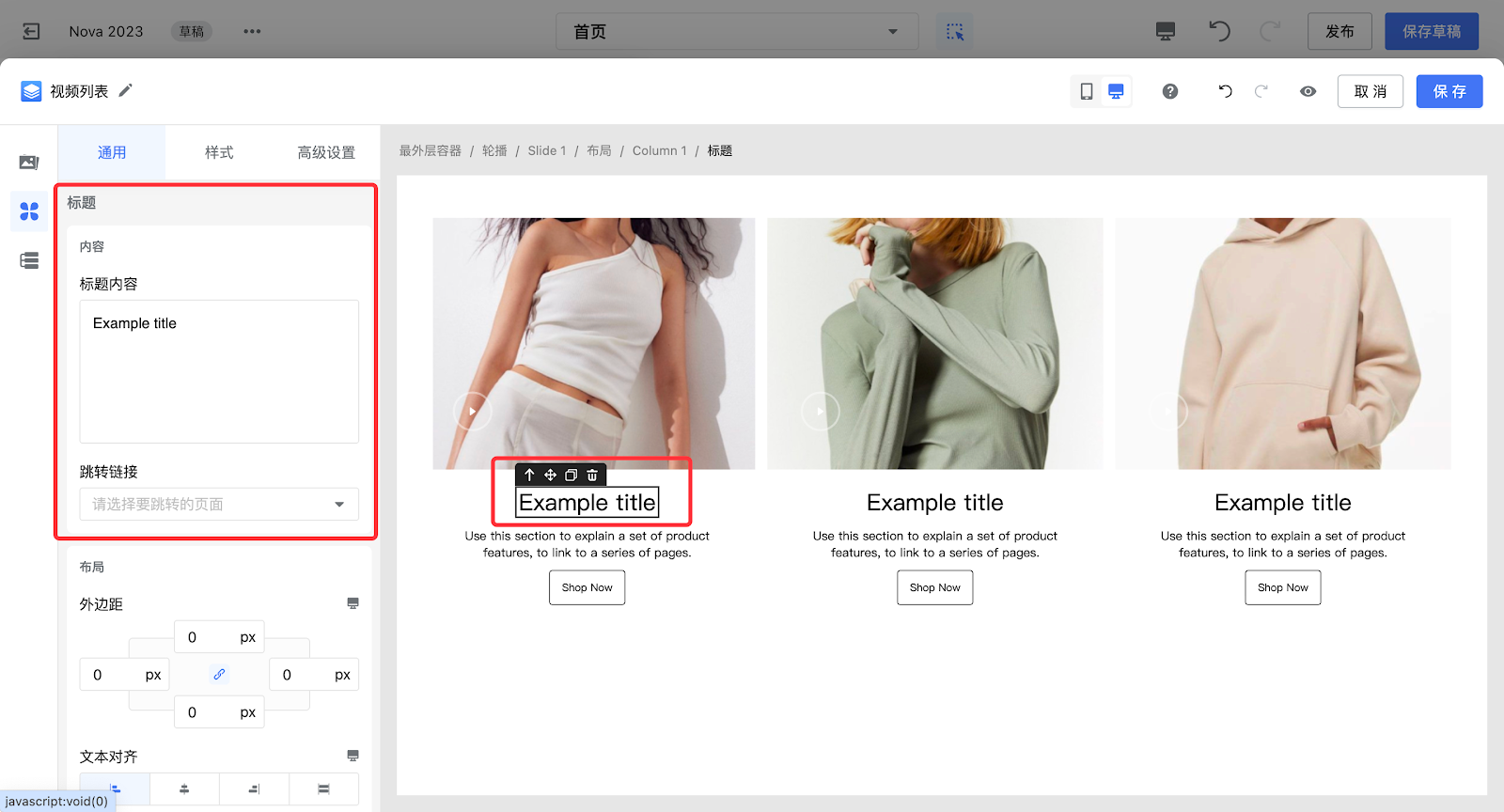Open the three-dot more options menu
Image resolution: width=1504 pixels, height=812 pixels.
(252, 32)
